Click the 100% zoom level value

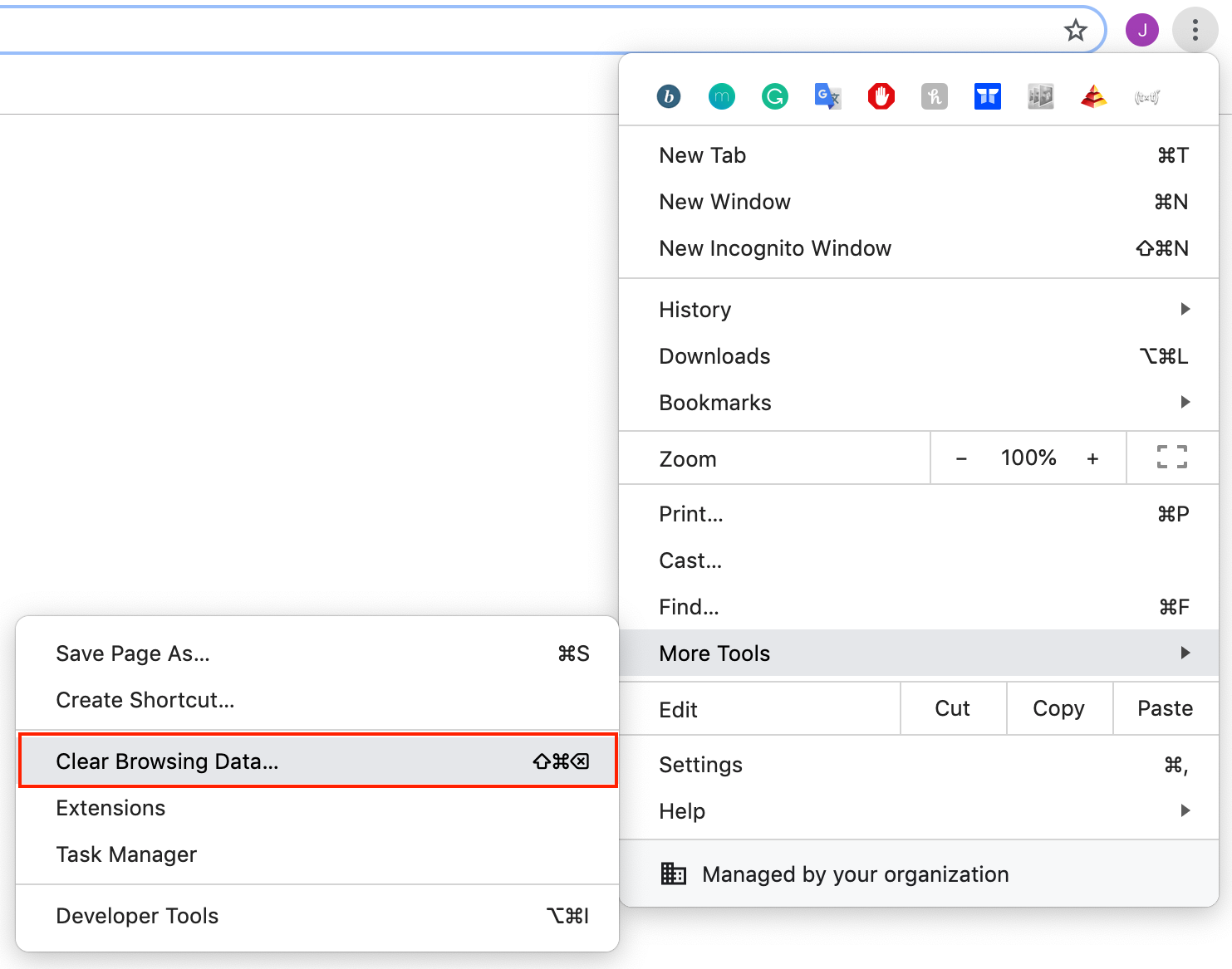tap(1028, 458)
